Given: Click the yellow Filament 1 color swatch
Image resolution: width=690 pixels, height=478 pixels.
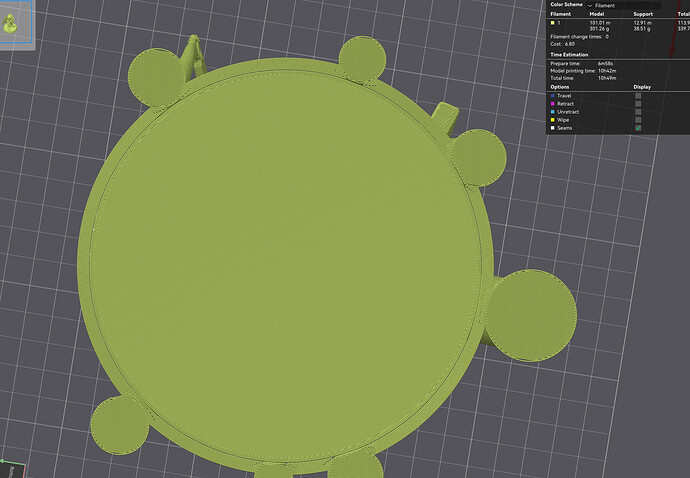Looking at the screenshot, I should click(553, 22).
